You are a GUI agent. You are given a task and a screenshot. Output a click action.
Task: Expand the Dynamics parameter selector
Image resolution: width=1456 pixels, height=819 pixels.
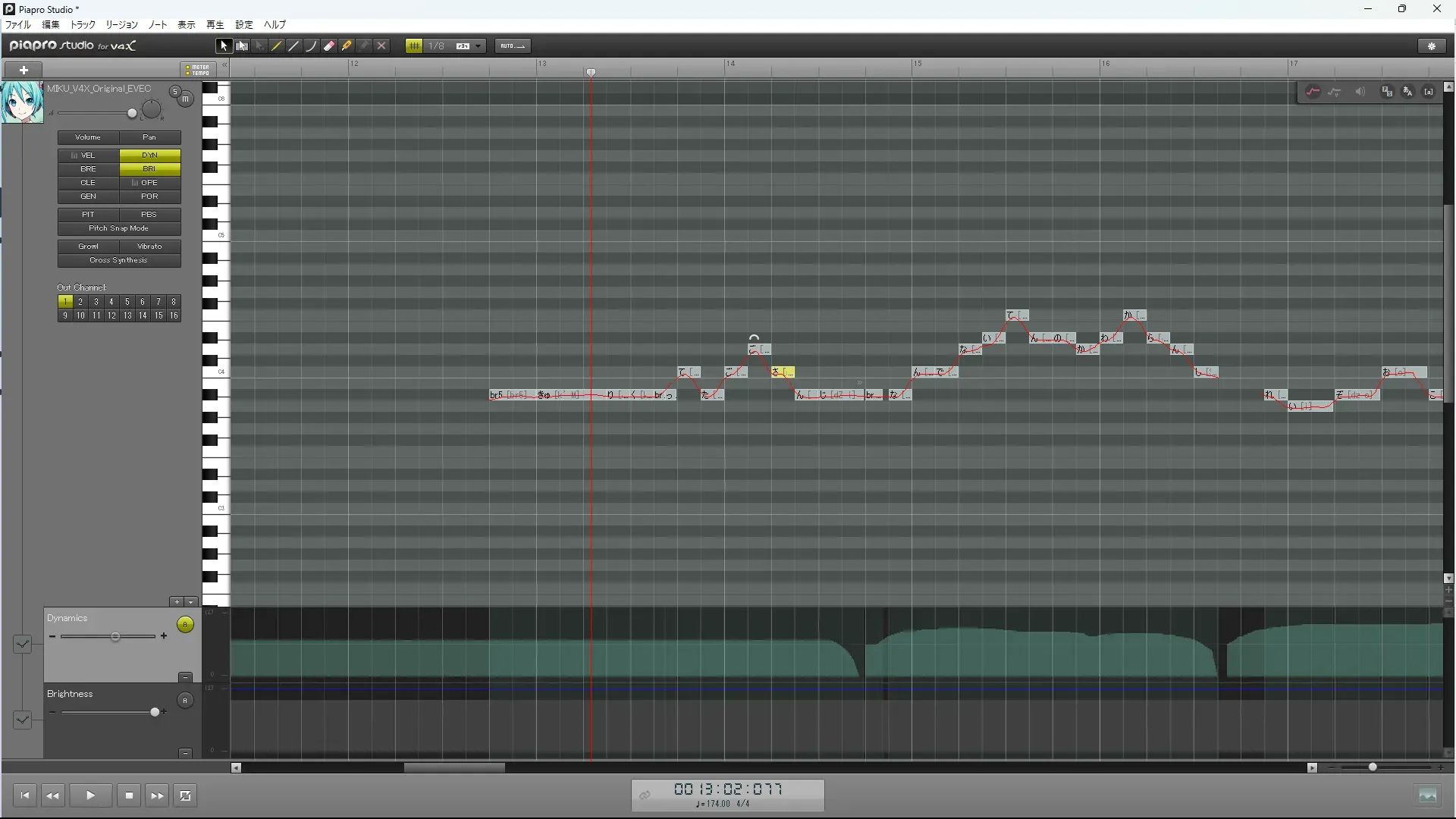tap(22, 644)
